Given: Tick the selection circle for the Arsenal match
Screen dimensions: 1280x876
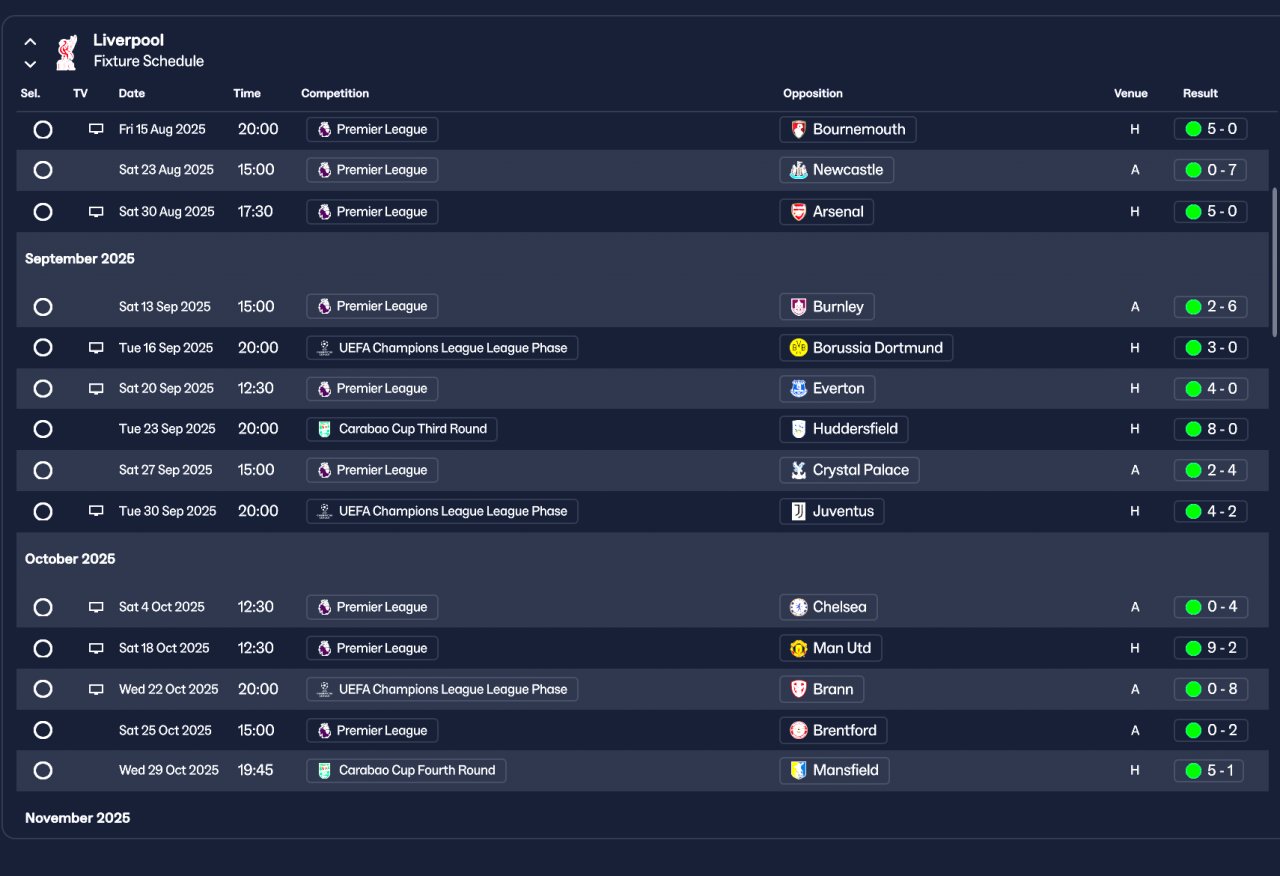Looking at the screenshot, I should (x=43, y=212).
